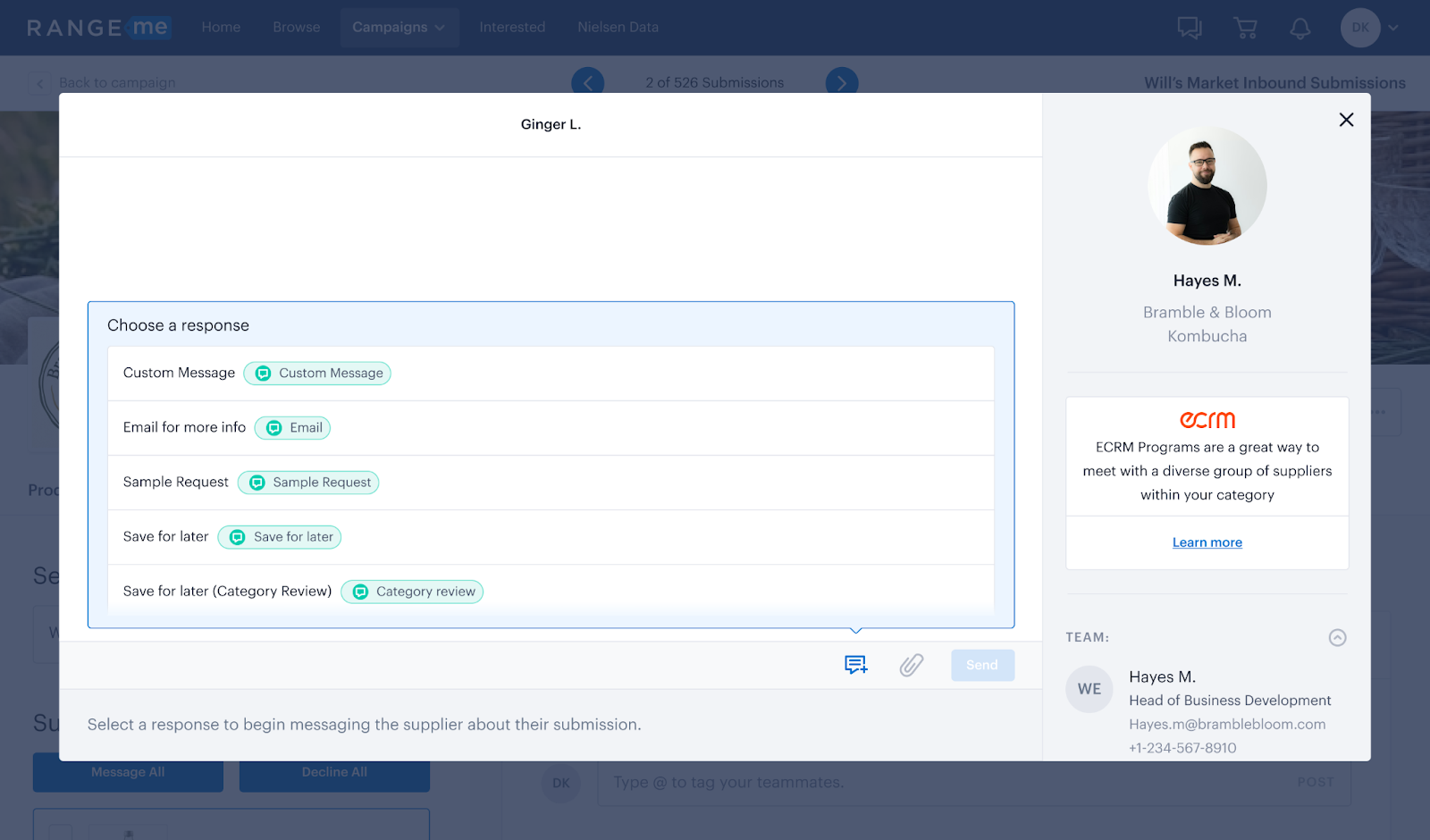Viewport: 1430px width, 840px height.
Task: Click the saved responses template icon
Action: coord(855,665)
